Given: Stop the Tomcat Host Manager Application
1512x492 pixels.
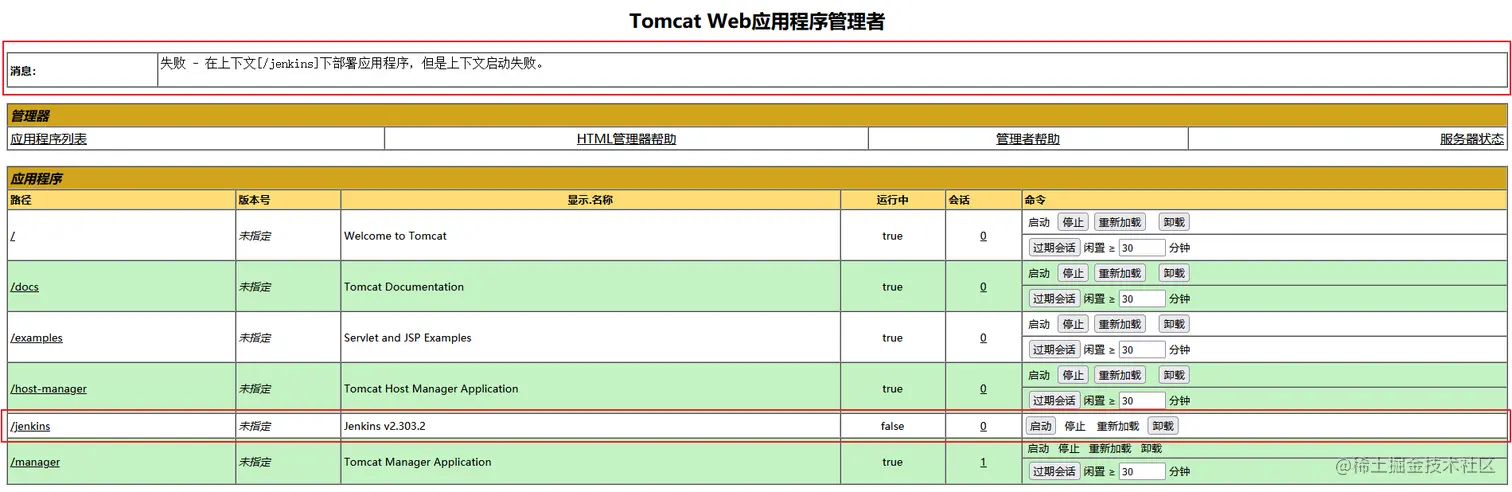Looking at the screenshot, I should tap(1073, 375).
